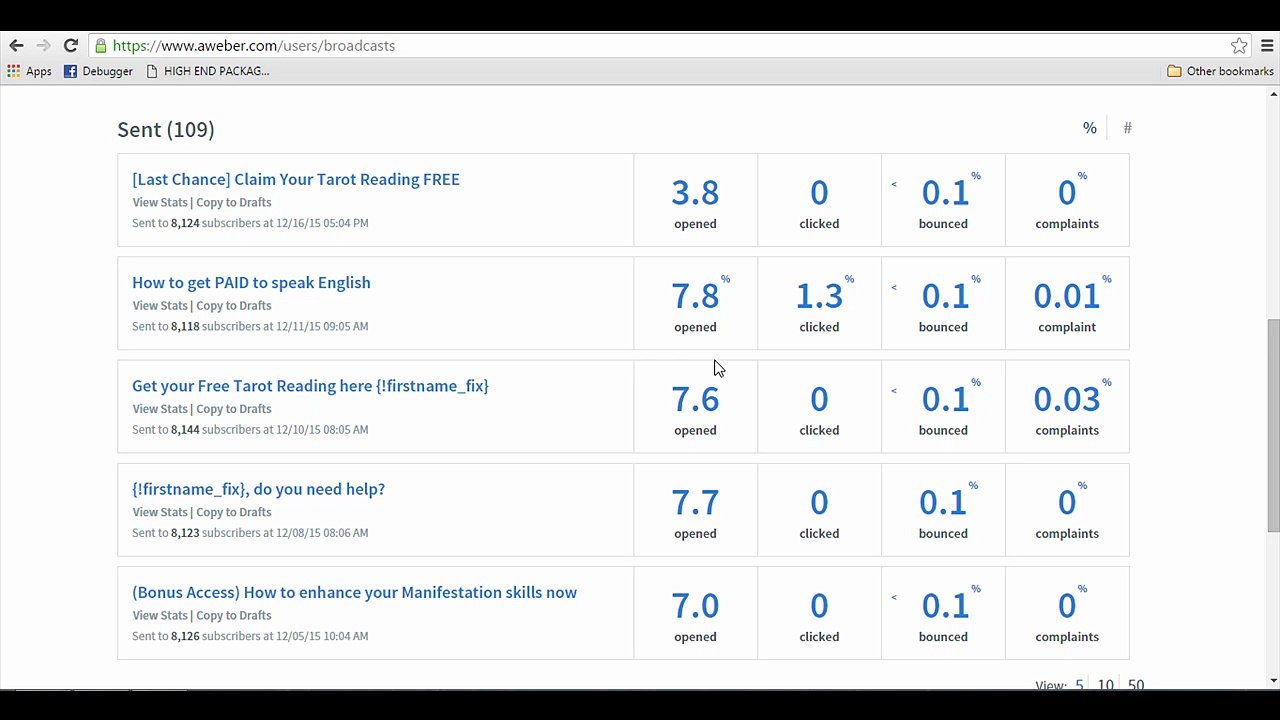Viewport: 1280px width, 720px height.
Task: Copy to Drafts the Bonus Access Manifestation broadcast
Action: tap(234, 615)
